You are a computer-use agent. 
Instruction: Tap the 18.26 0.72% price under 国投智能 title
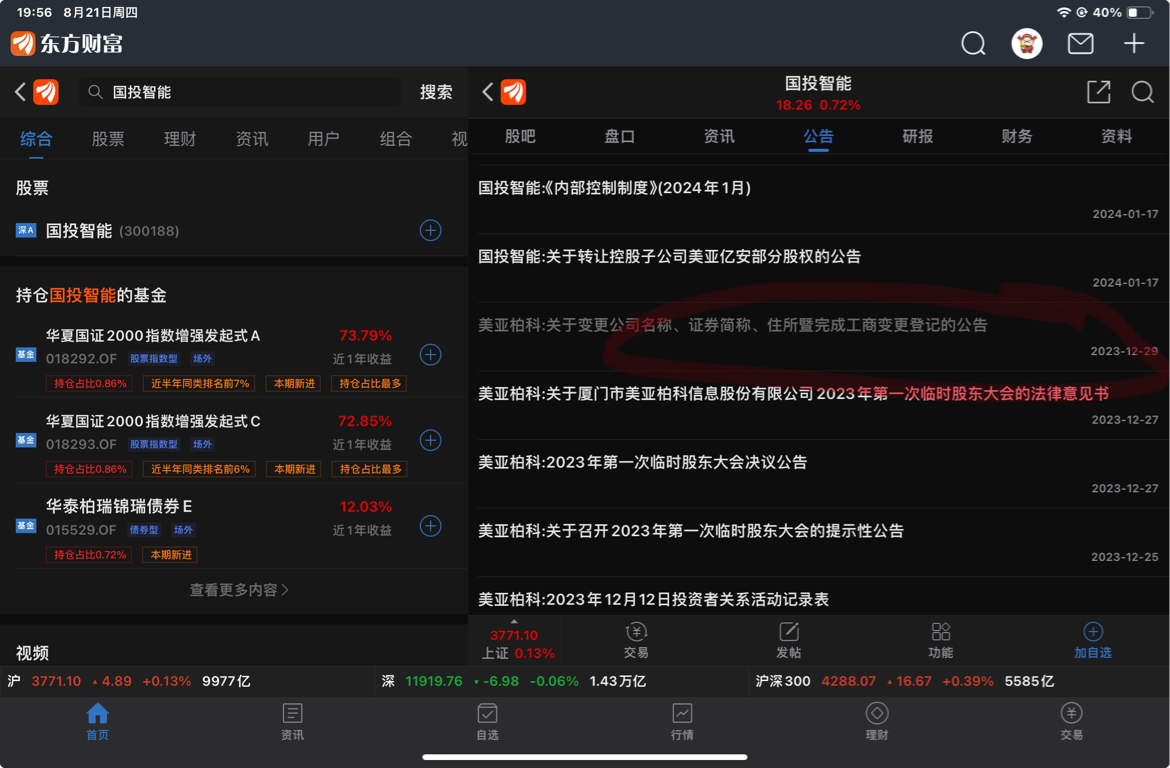pos(818,105)
